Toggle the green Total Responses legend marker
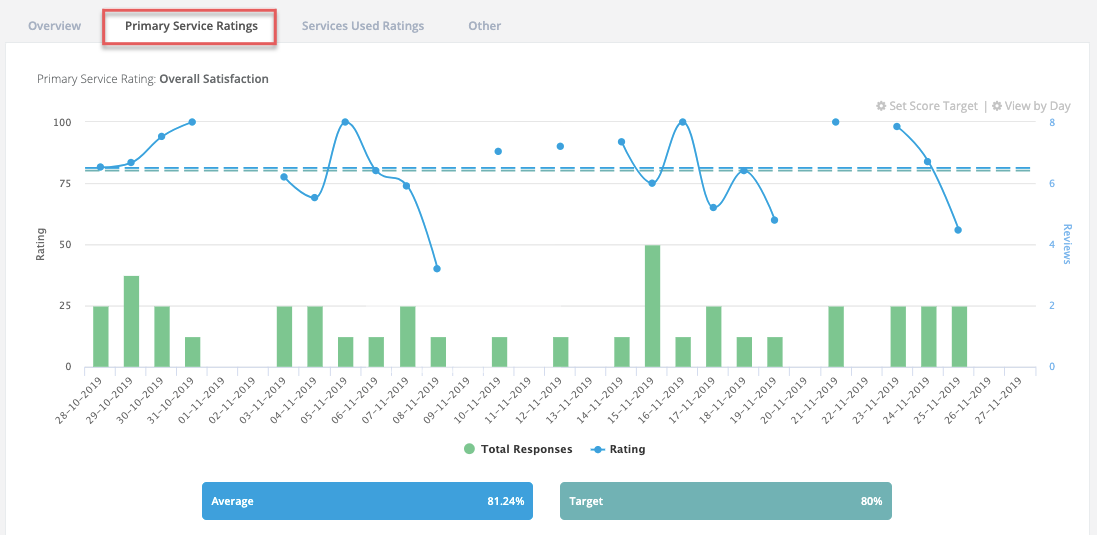Viewport: 1097px width, 535px height. (469, 449)
